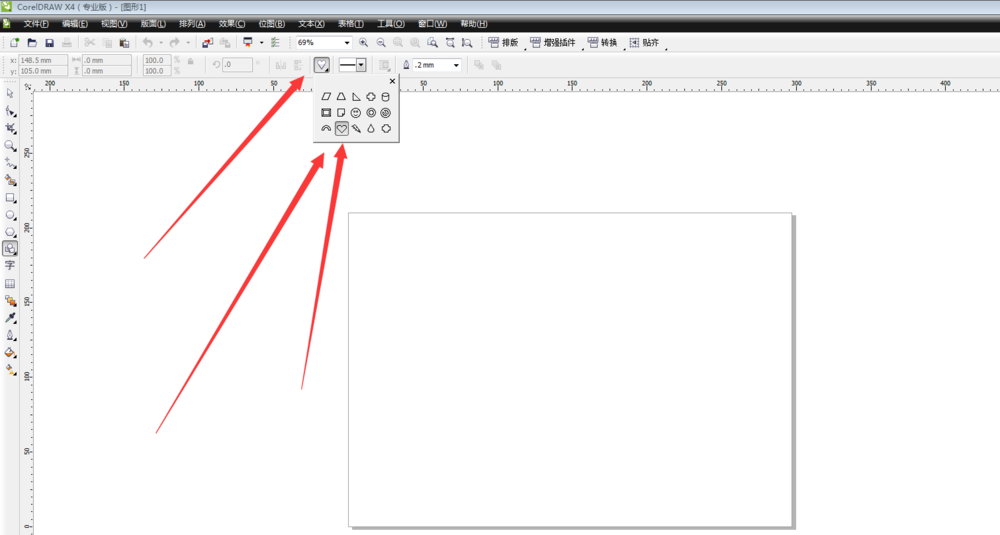Pick the Ellipse tool in toolbox
Image resolution: width=1000 pixels, height=535 pixels.
(10, 214)
